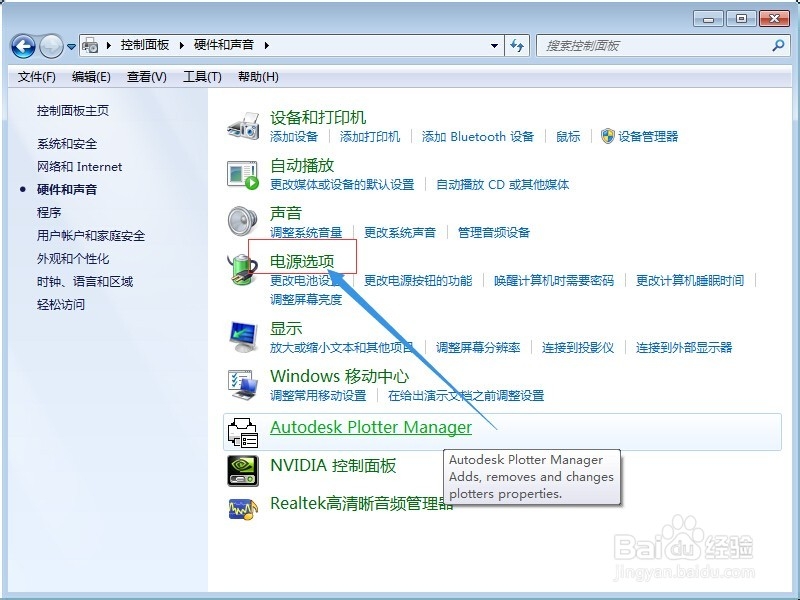This screenshot has width=800, height=600.
Task: Open Windows Mobility Center icon
Action: (x=243, y=382)
